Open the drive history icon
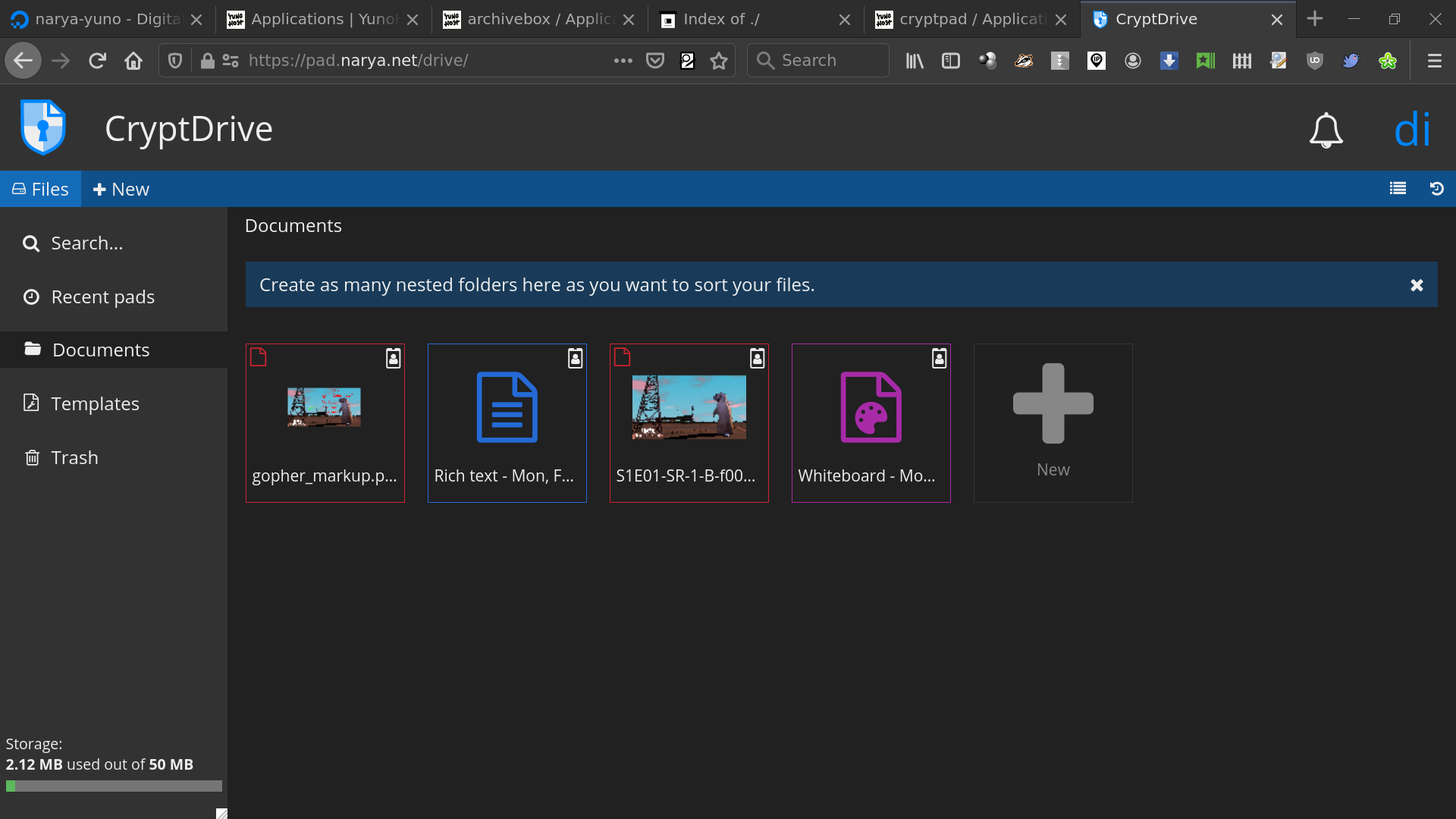This screenshot has width=1456, height=819. point(1436,189)
